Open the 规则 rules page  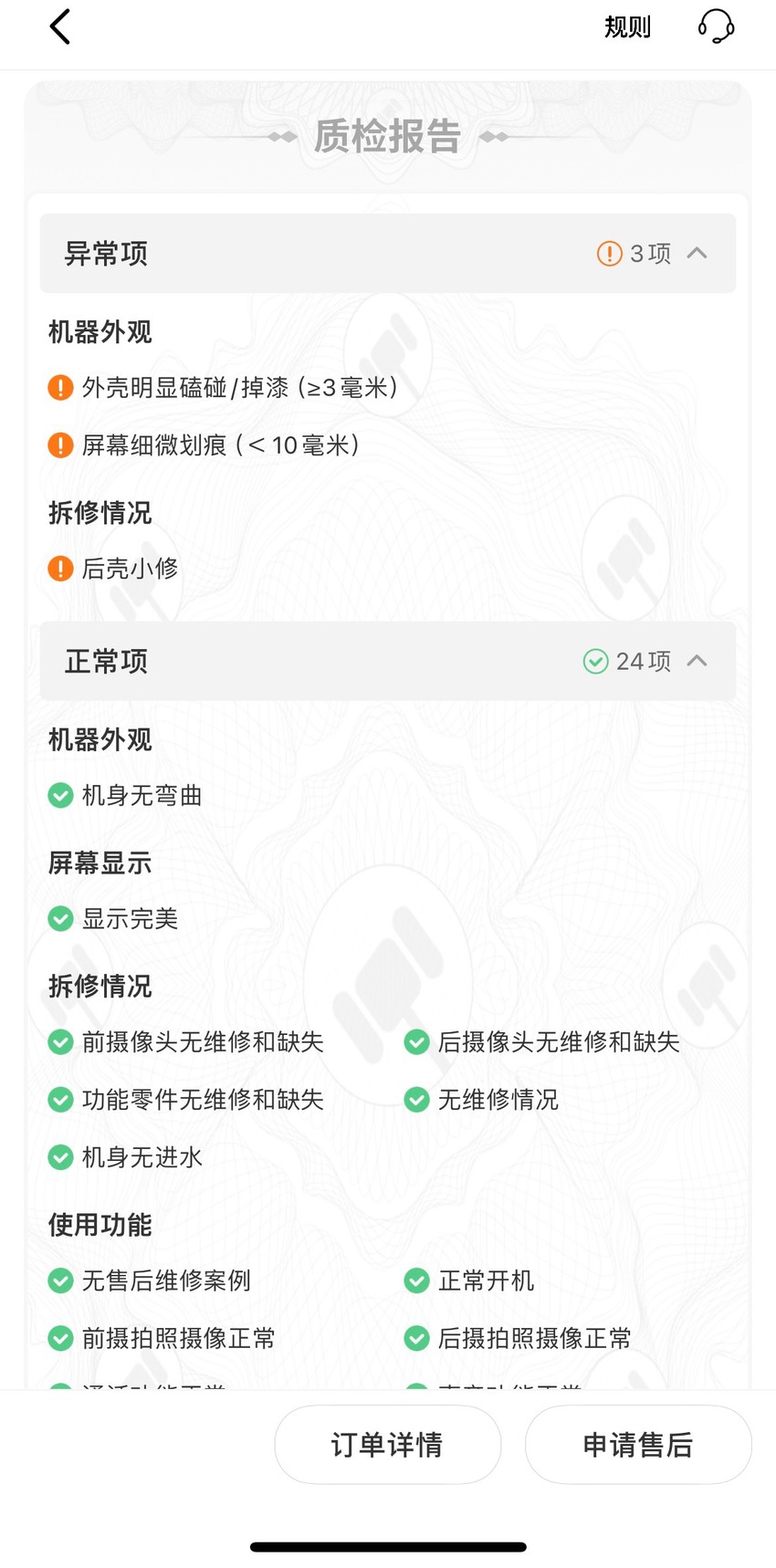(628, 26)
